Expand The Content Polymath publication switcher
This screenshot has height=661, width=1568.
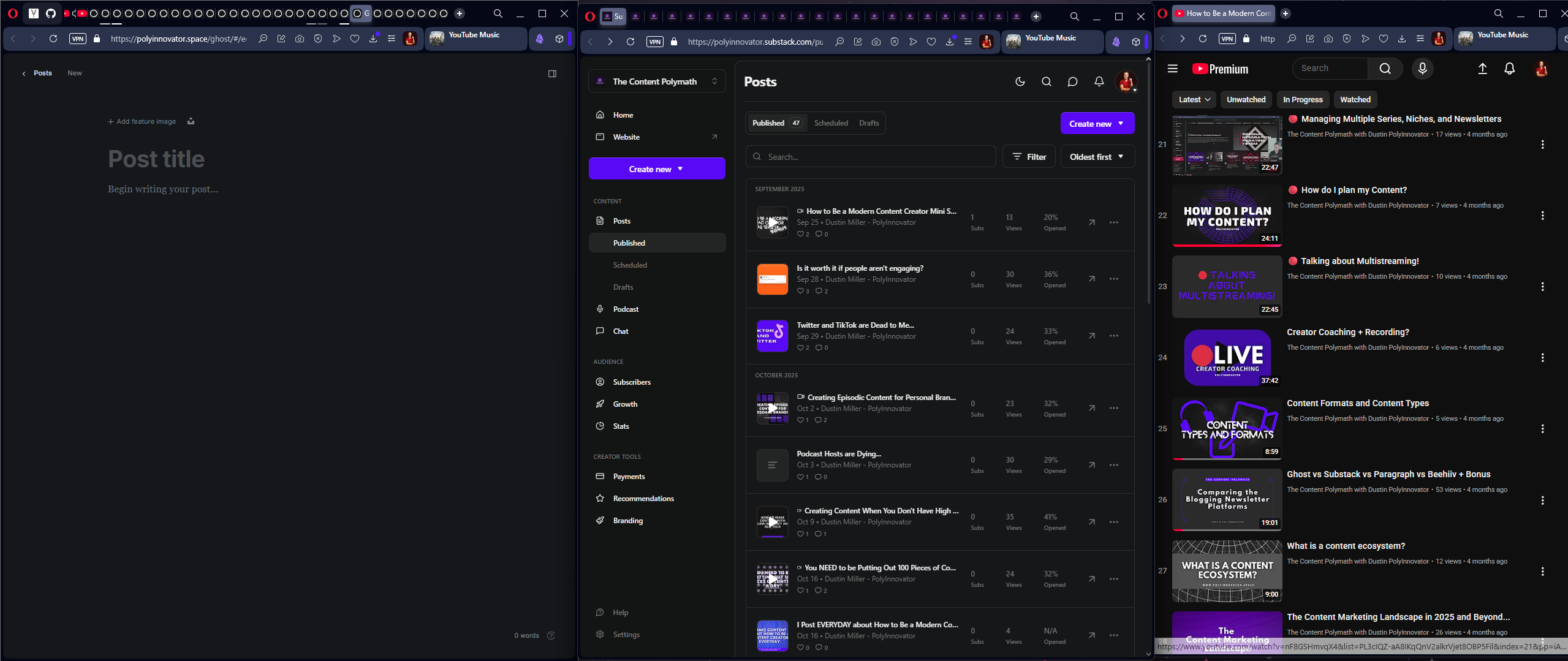tap(657, 81)
